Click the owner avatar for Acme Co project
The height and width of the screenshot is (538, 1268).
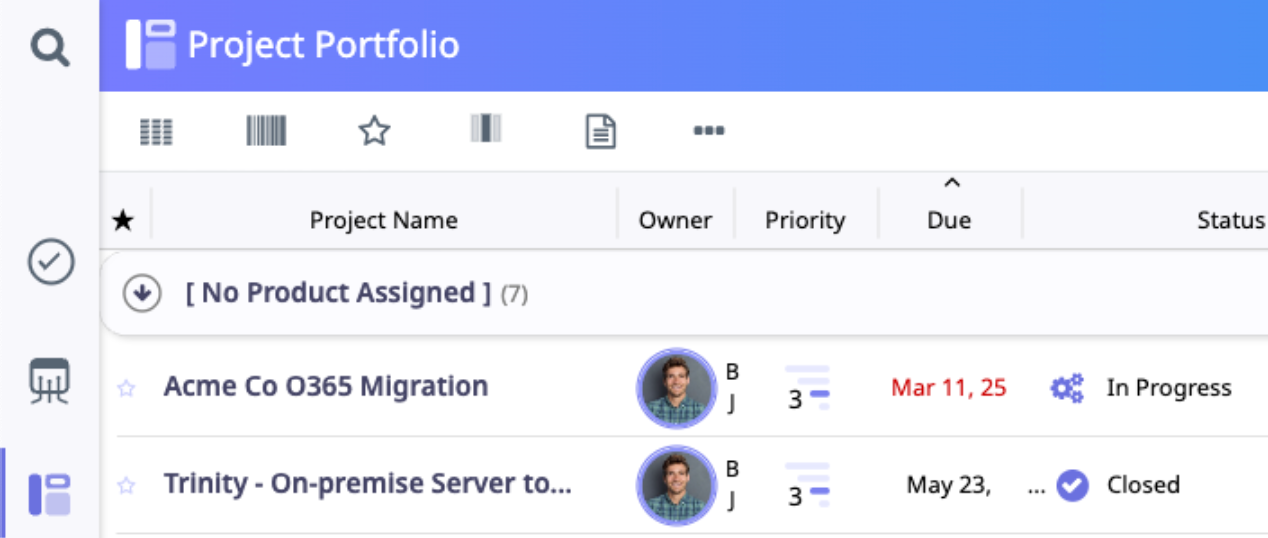pos(676,388)
